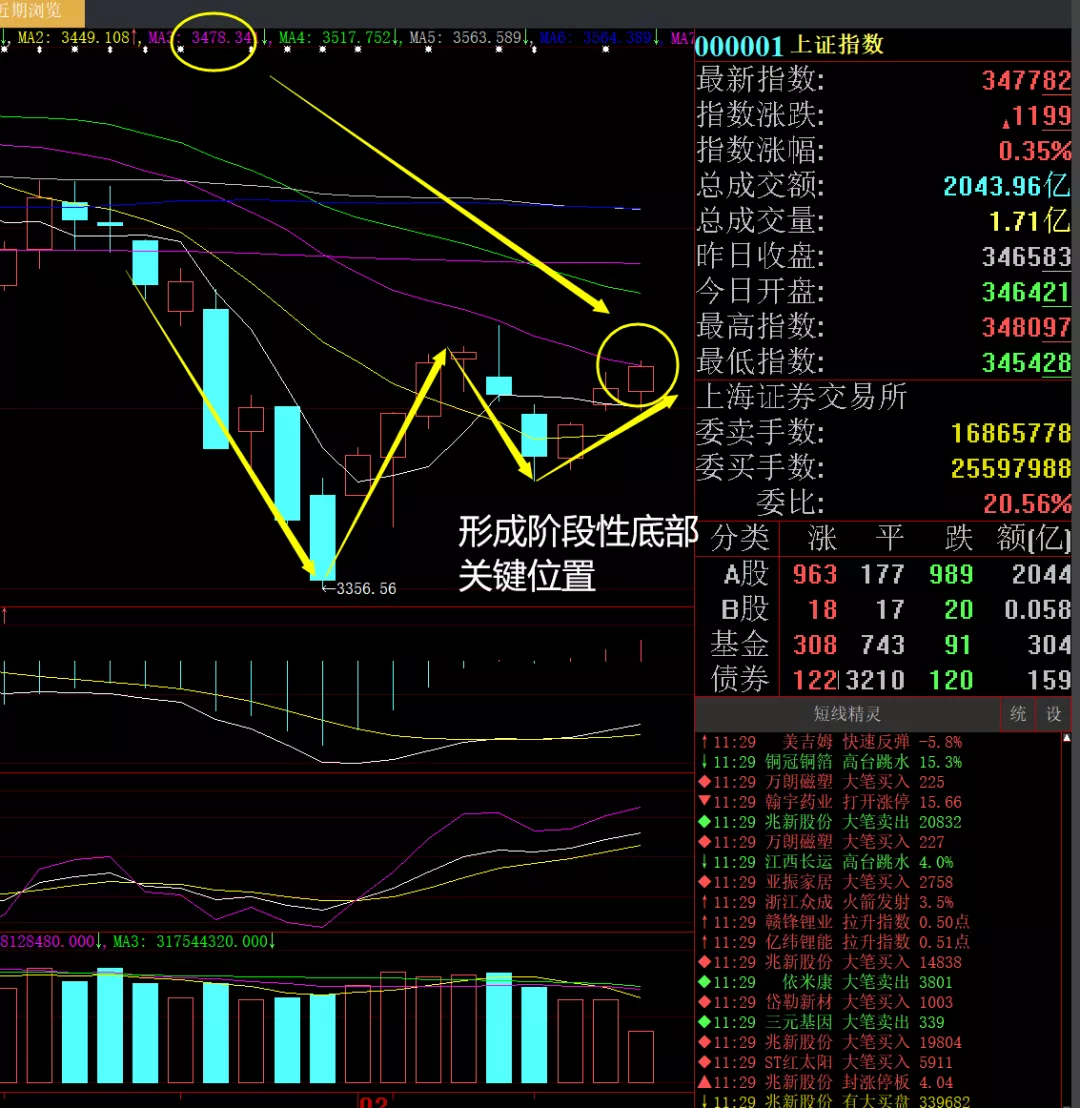Click the 指数涨跌 value 1199
The width and height of the screenshot is (1080, 1108).
1036,115
